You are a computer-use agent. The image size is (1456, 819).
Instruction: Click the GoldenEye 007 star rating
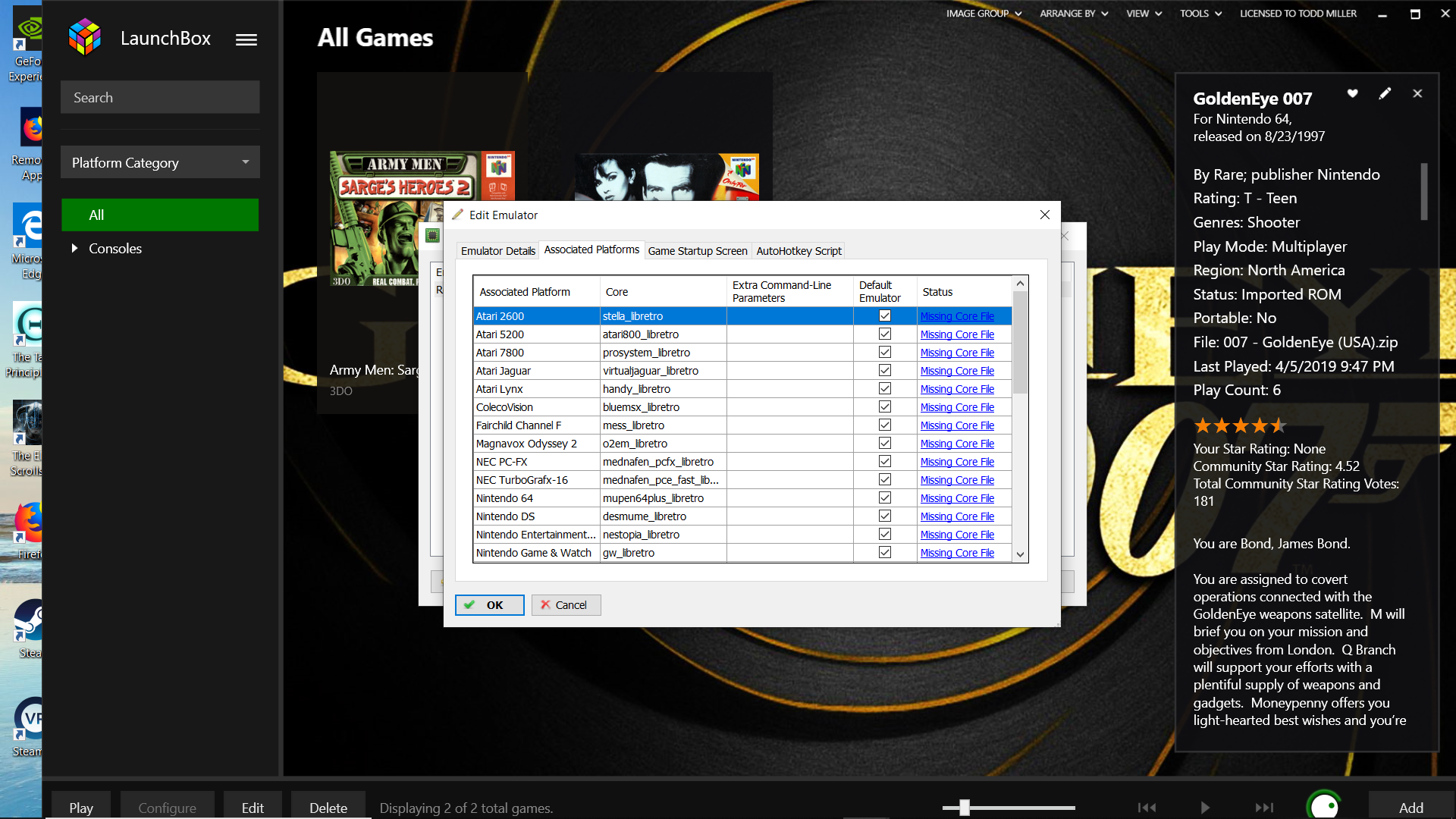1239,425
